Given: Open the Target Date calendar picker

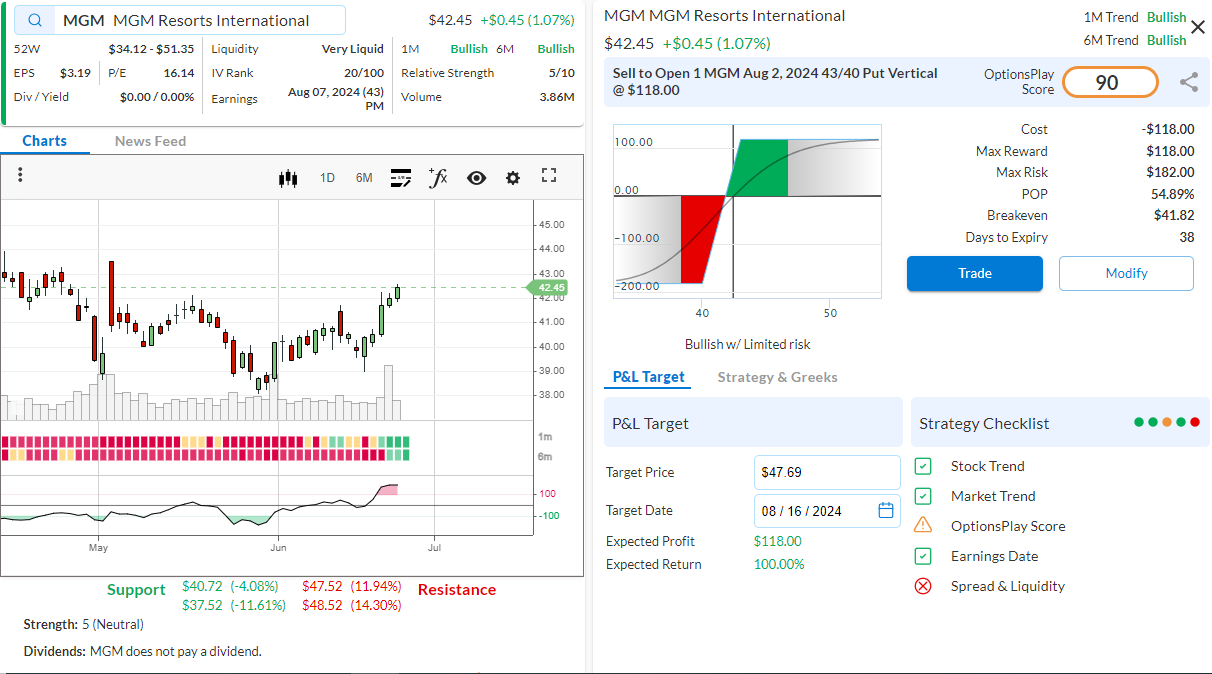Looking at the screenshot, I should [886, 510].
